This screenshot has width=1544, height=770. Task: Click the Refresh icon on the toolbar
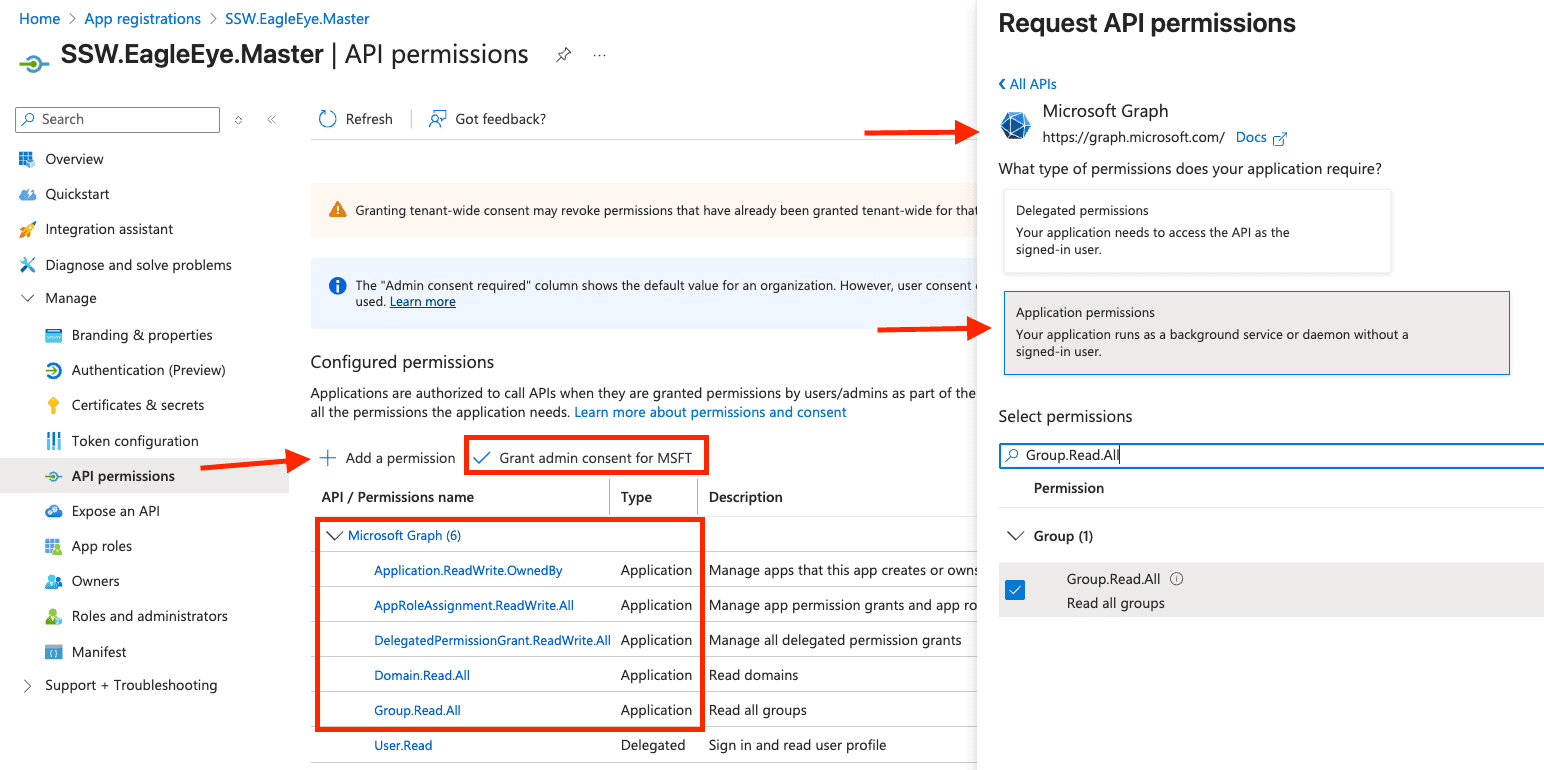pos(328,119)
